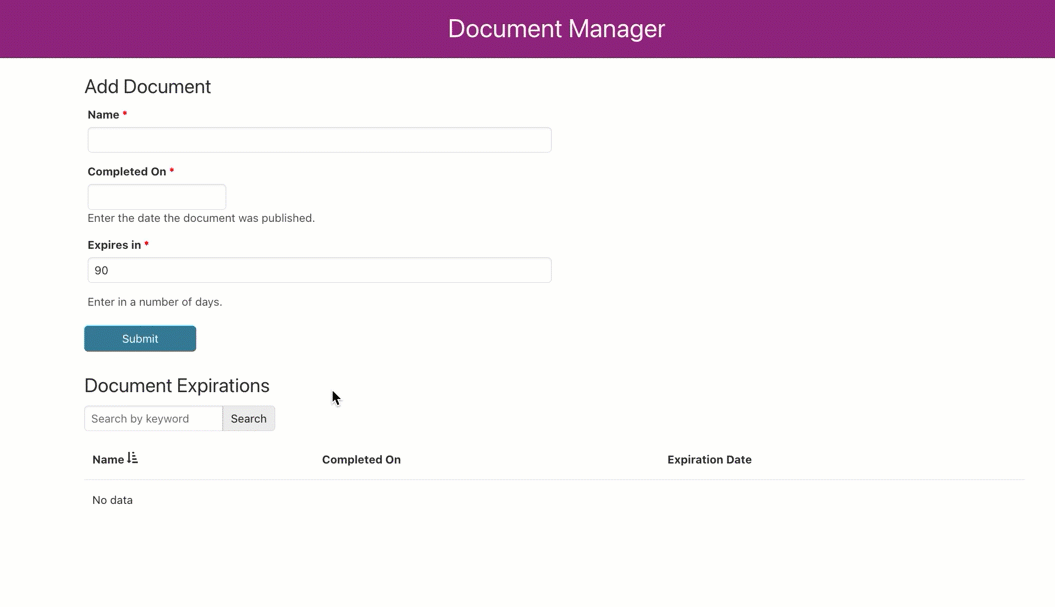Select the Expires in field showing 90
This screenshot has height=607, width=1055.
click(319, 270)
